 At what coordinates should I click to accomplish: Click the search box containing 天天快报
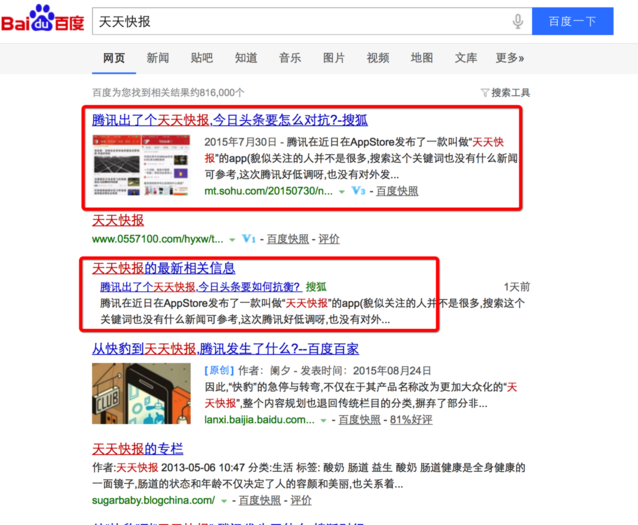point(300,21)
